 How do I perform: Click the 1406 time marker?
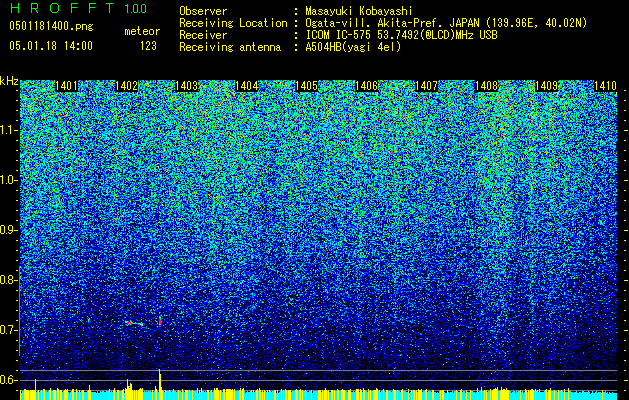(x=367, y=86)
